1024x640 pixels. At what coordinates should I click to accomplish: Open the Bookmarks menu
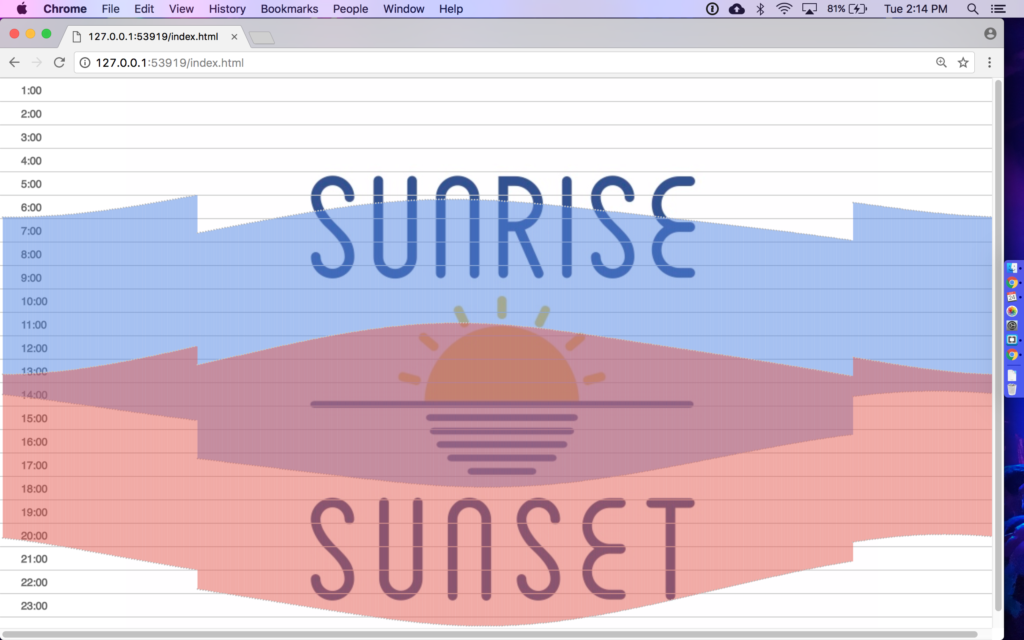pyautogui.click(x=289, y=9)
